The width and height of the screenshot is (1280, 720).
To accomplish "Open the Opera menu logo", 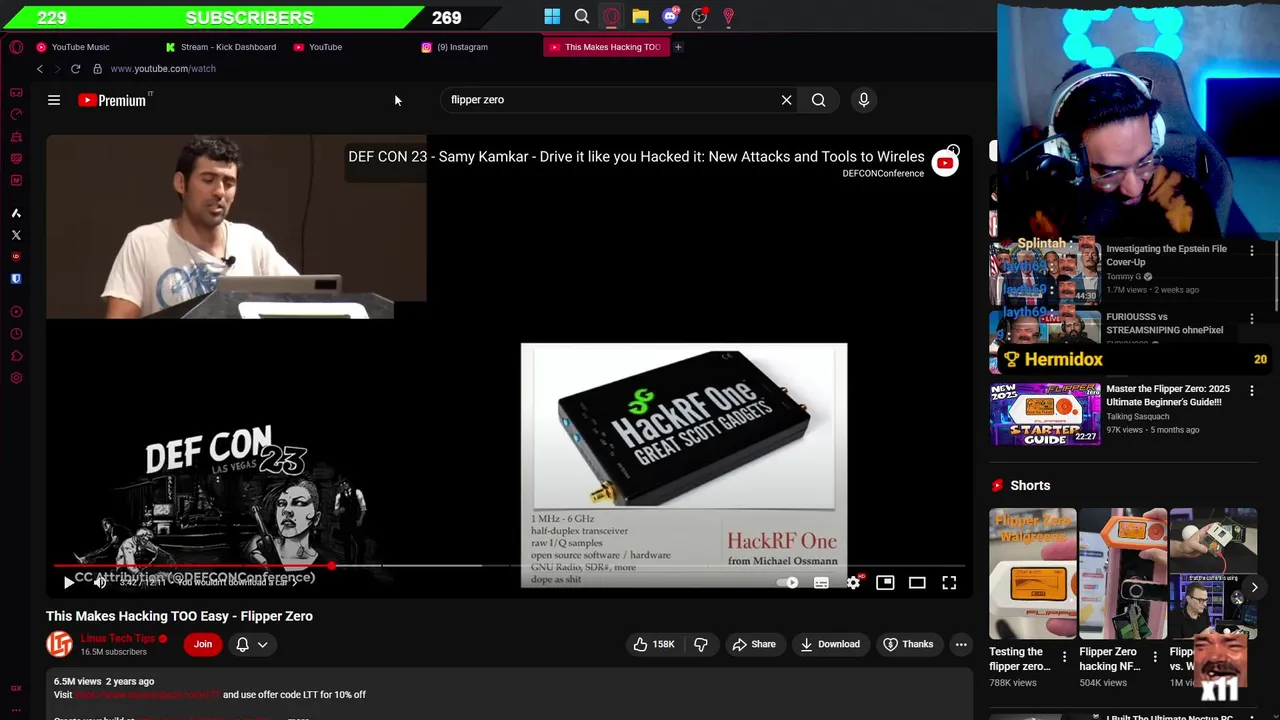I will tap(16, 47).
